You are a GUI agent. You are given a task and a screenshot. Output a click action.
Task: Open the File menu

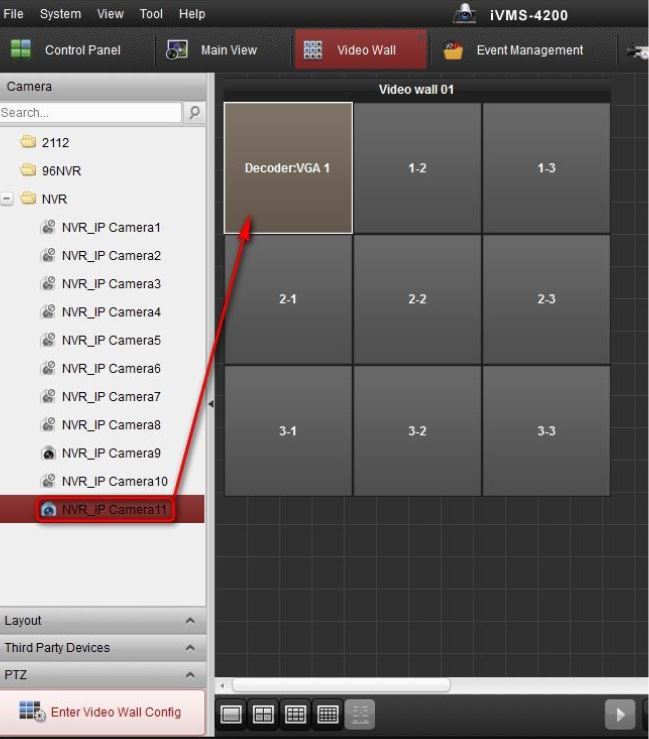[x=13, y=14]
